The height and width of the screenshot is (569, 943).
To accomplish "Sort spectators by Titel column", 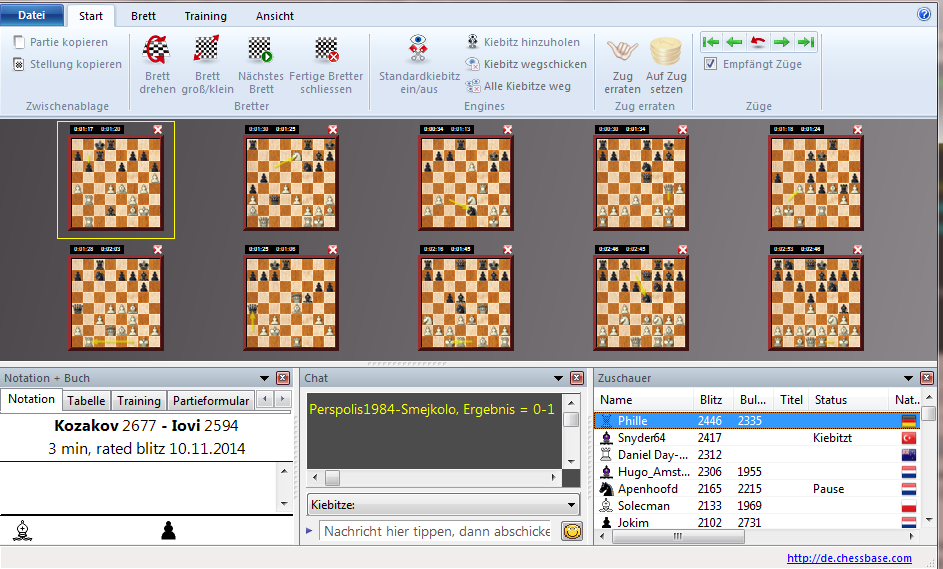I will pos(791,399).
